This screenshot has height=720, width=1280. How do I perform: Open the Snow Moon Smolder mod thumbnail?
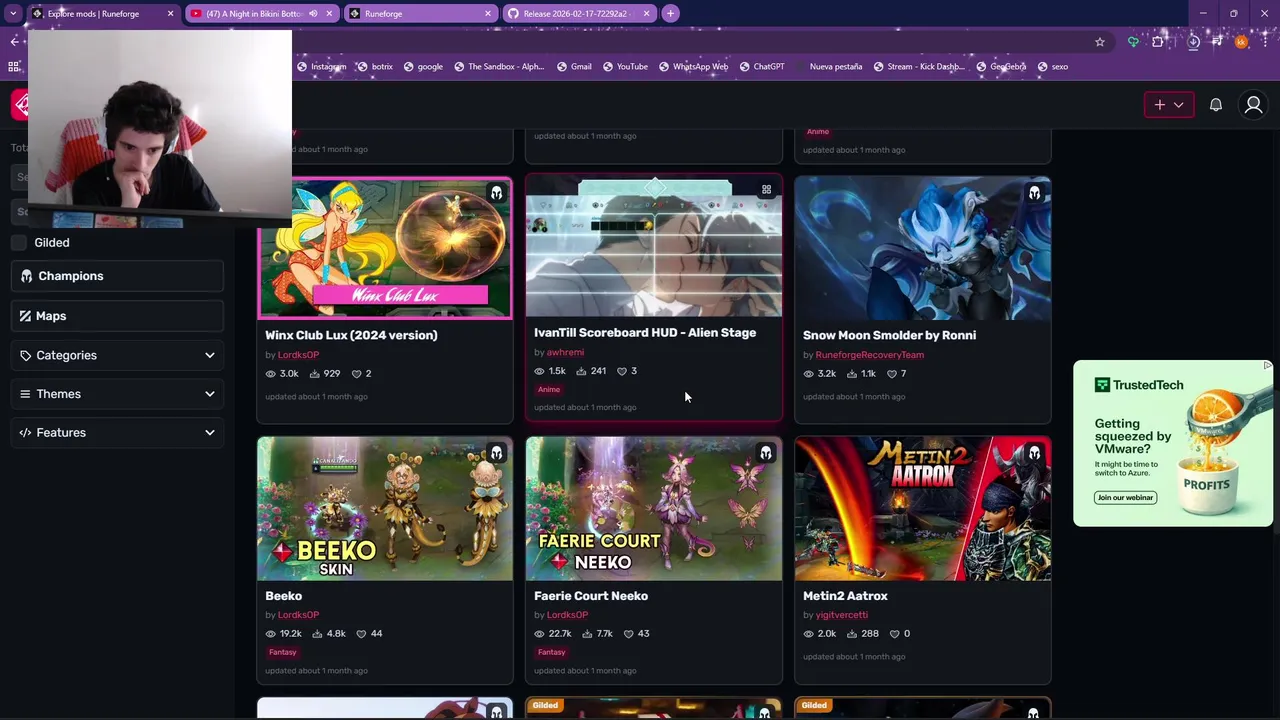(x=923, y=249)
